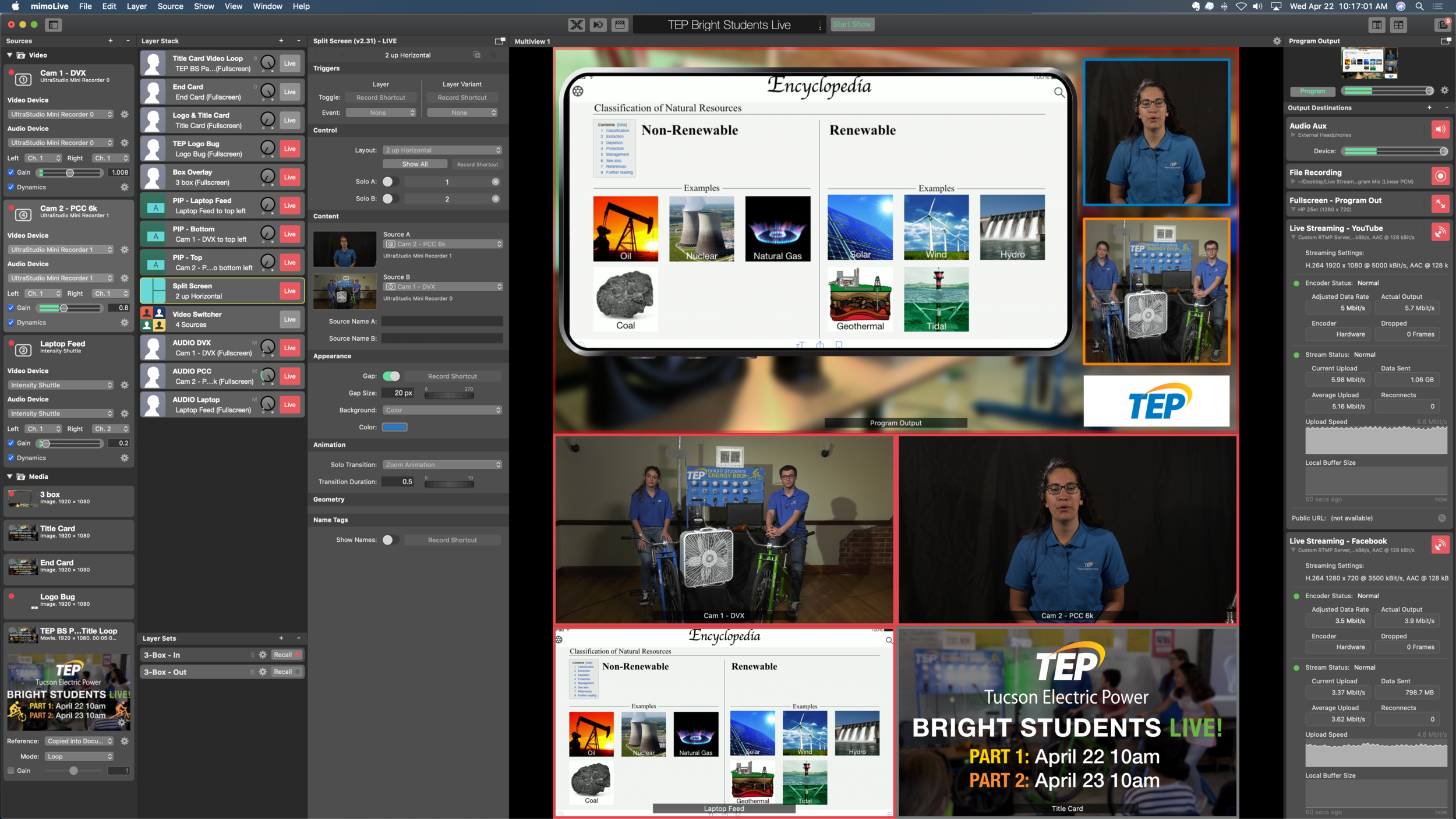Uncheck Cam 1 Dynamics checkbox
The height and width of the screenshot is (819, 1456).
click(x=10, y=187)
